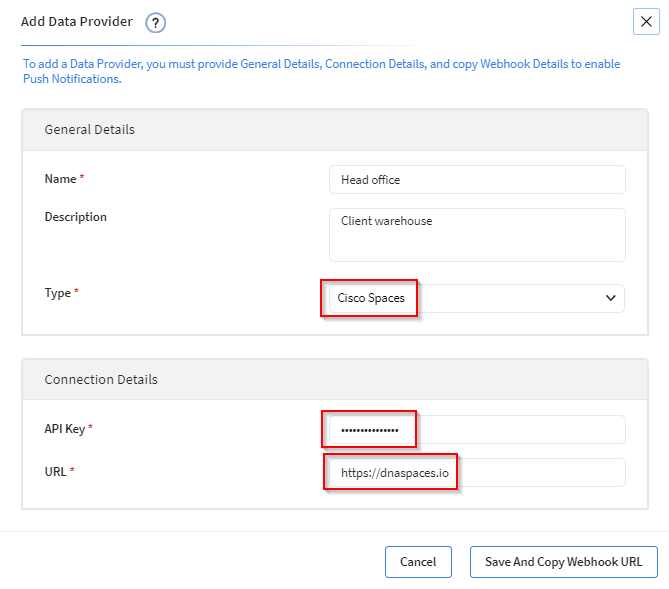This screenshot has height=589, width=669.
Task: Click the Type label text
Action: point(58,293)
